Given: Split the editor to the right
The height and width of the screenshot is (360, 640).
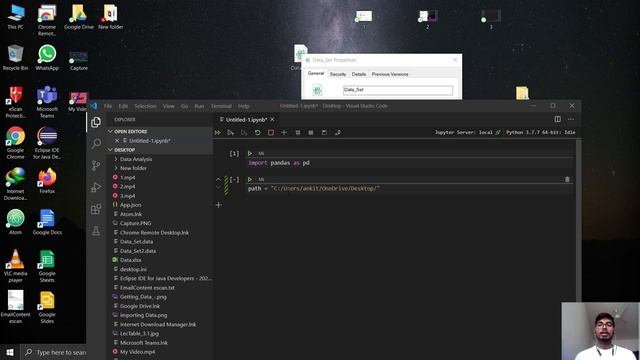Looking at the screenshot, I should [x=558, y=119].
